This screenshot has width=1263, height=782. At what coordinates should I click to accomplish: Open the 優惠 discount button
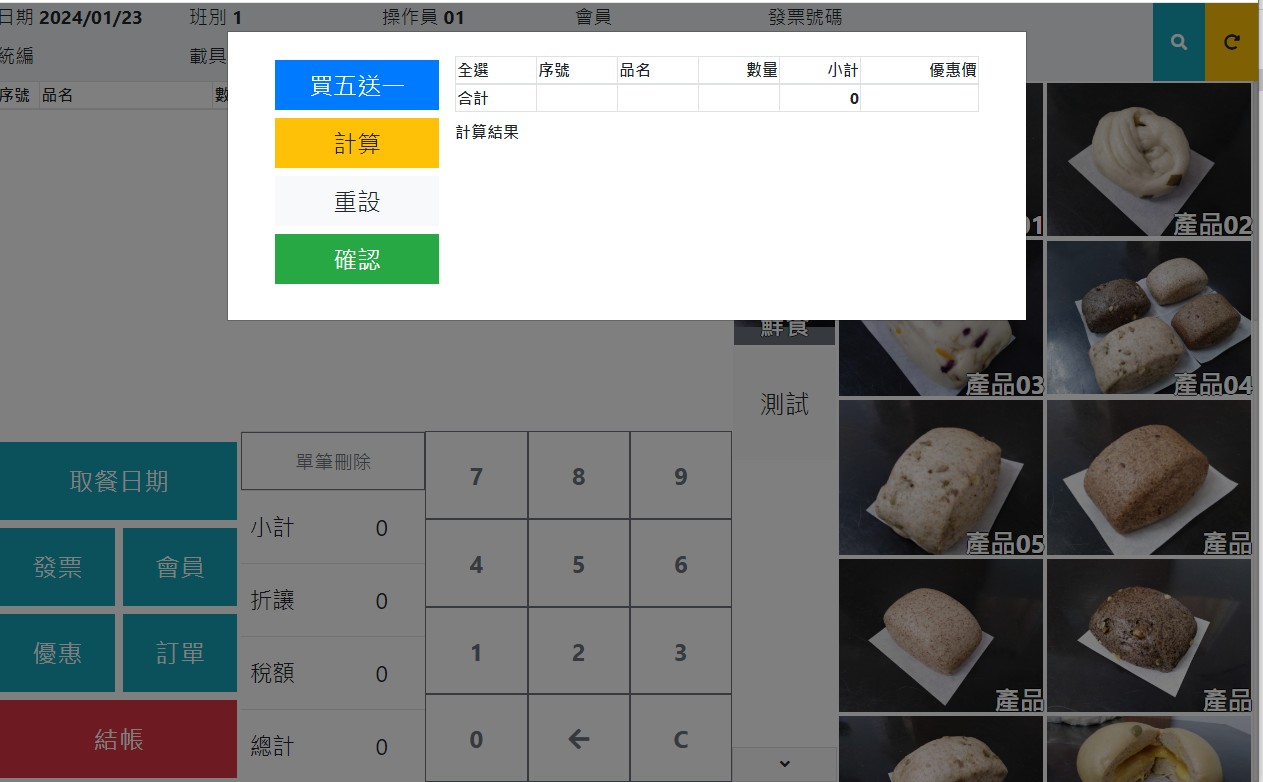tap(57, 653)
